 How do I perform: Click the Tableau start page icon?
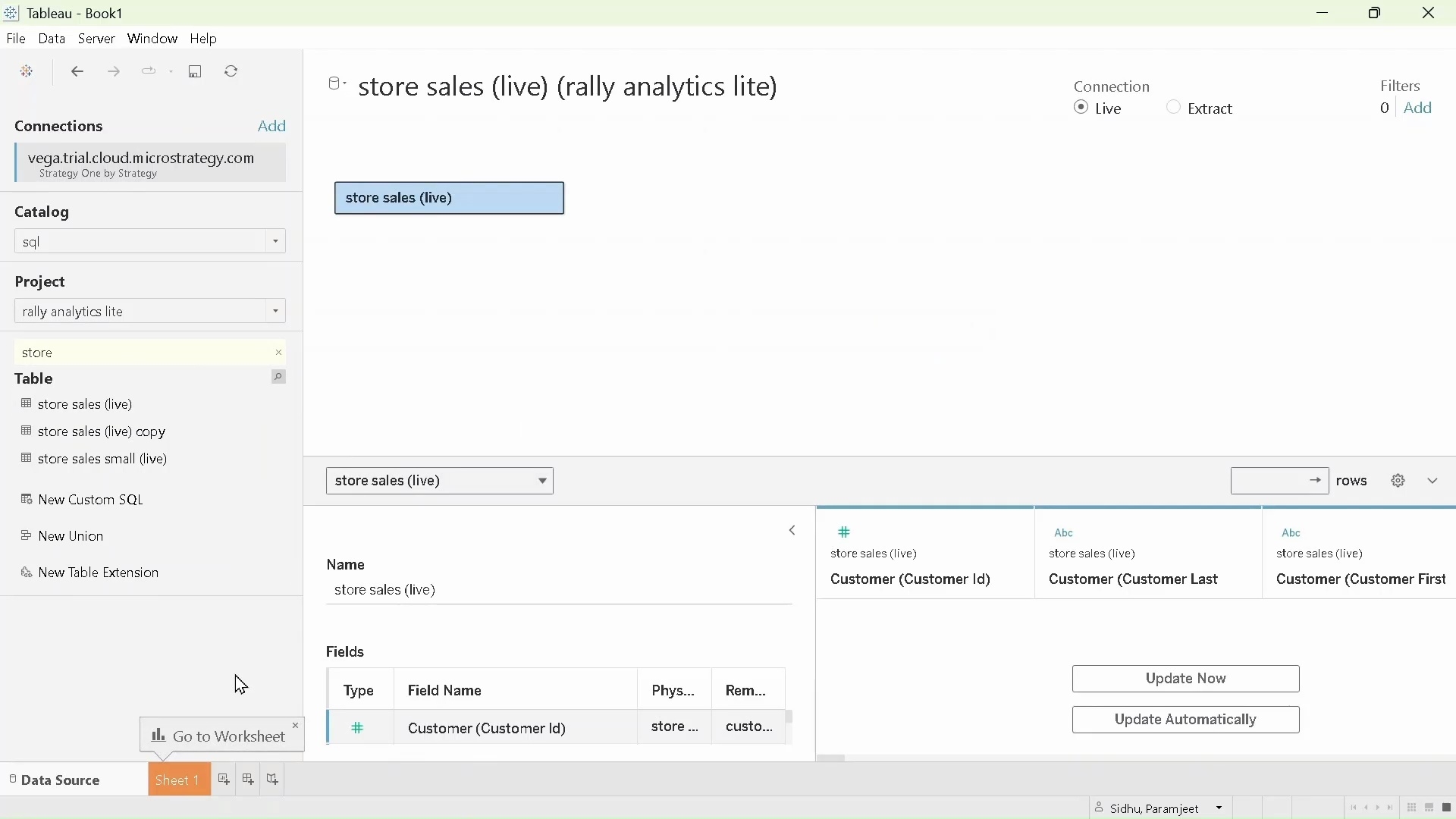[x=27, y=72]
